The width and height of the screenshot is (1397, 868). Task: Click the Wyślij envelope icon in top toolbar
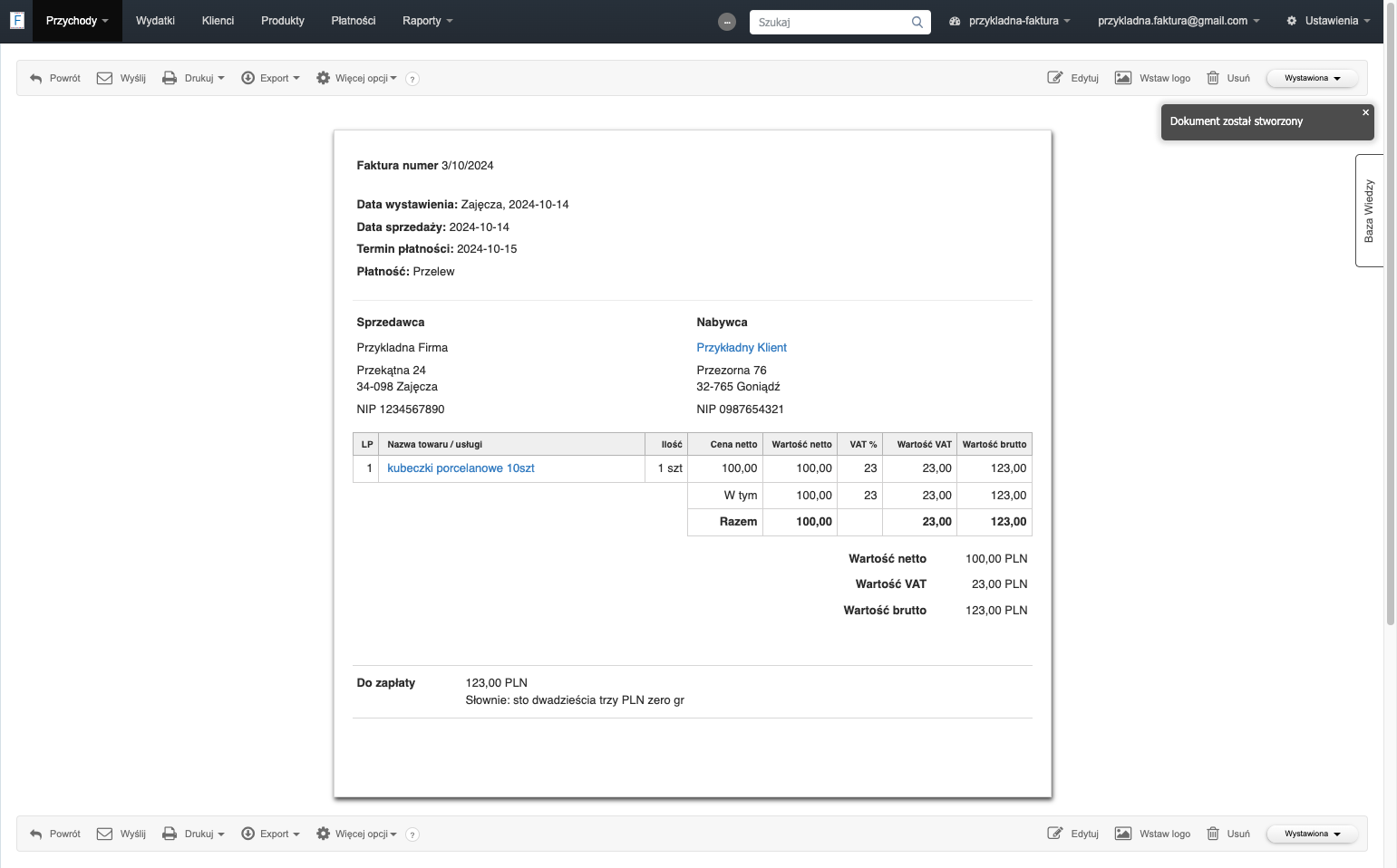click(x=104, y=78)
